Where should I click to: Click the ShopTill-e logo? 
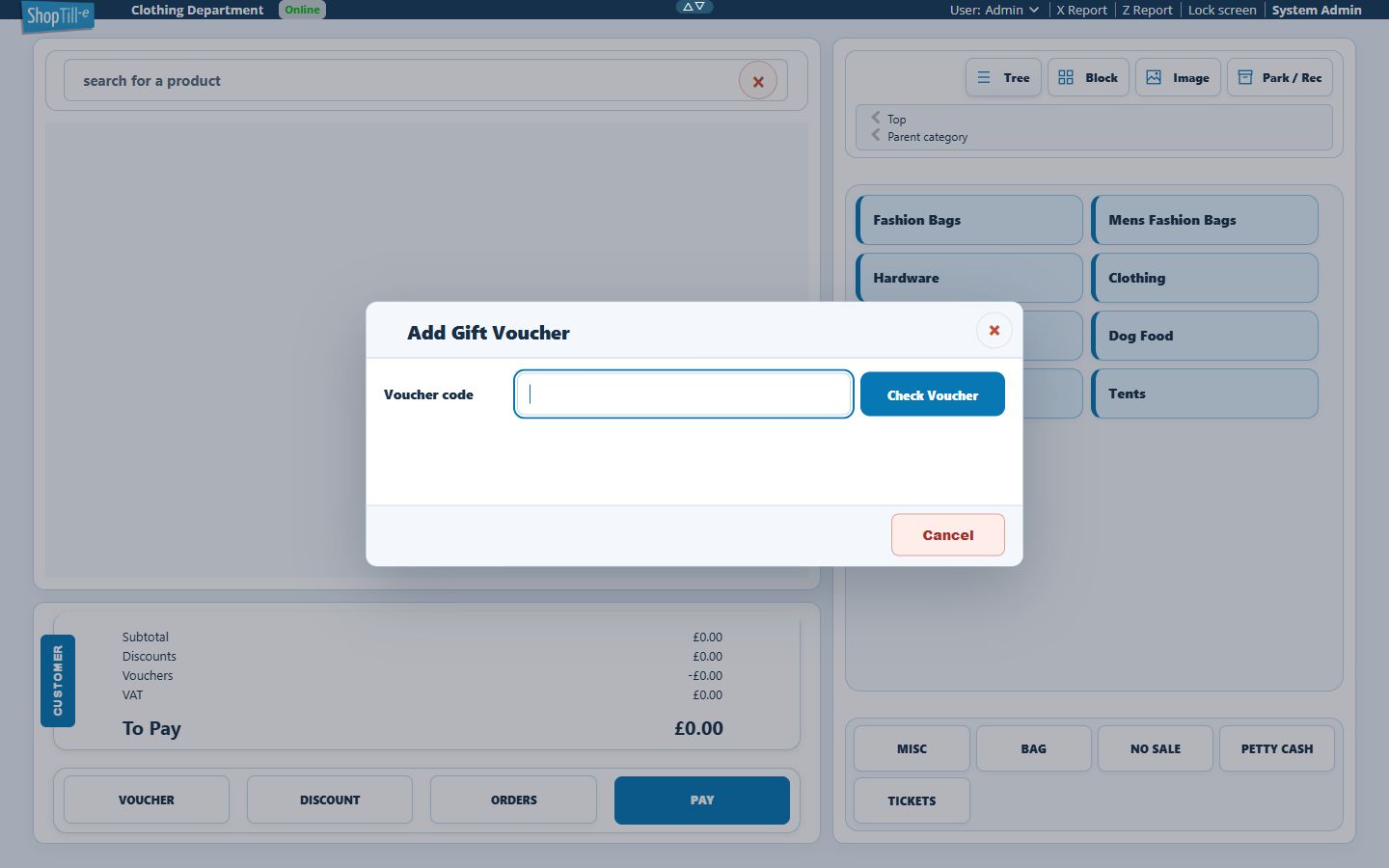pos(58,16)
